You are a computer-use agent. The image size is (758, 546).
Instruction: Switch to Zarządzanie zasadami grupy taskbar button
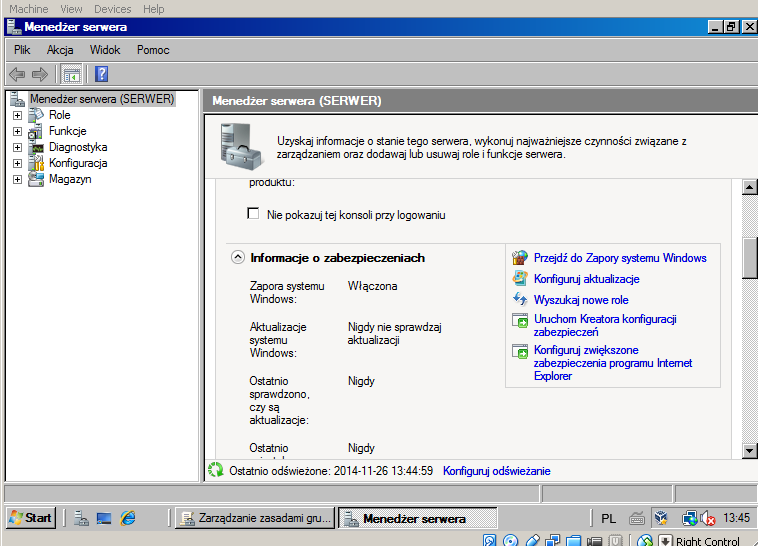[255, 518]
